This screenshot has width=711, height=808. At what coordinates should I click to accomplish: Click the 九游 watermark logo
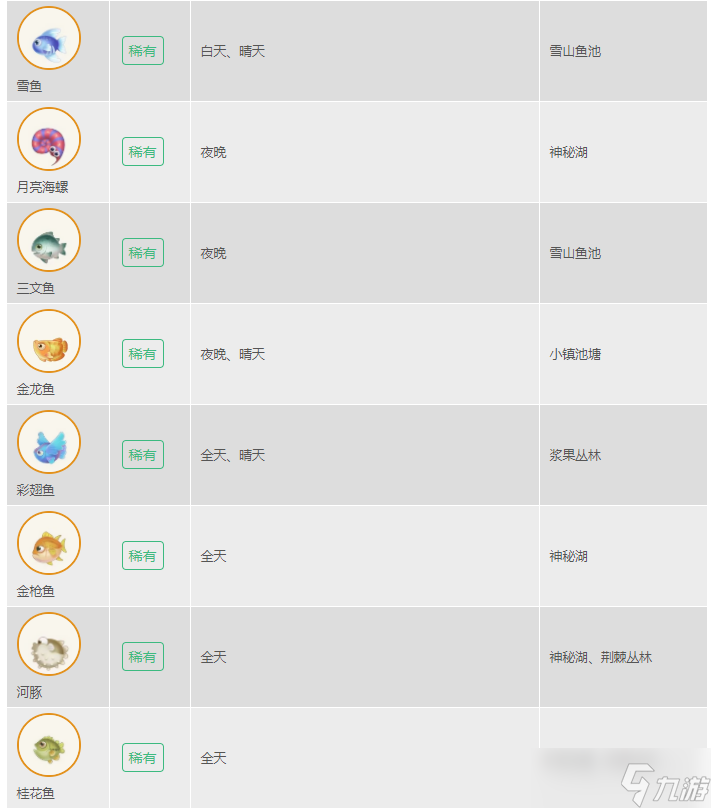point(665,784)
